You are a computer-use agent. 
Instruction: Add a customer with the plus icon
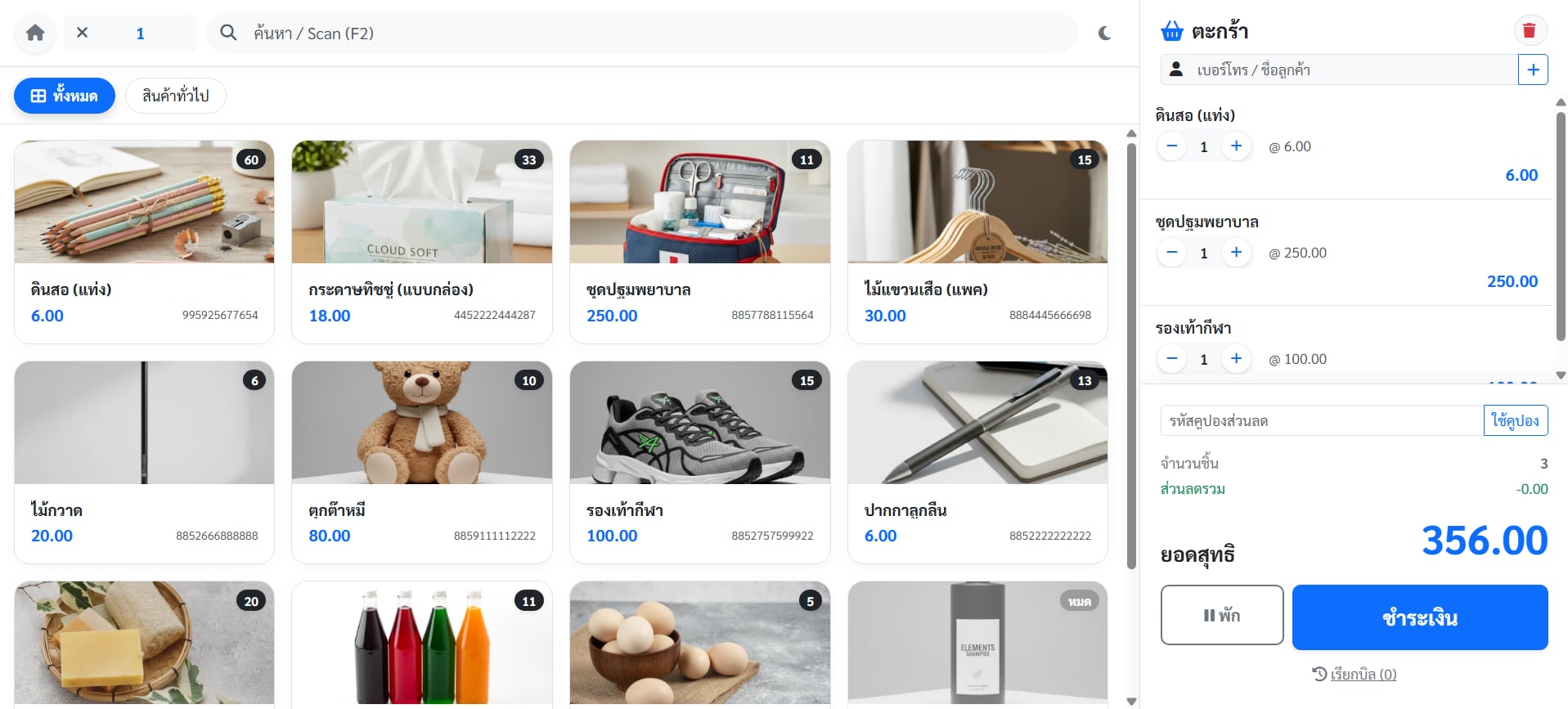(x=1533, y=70)
